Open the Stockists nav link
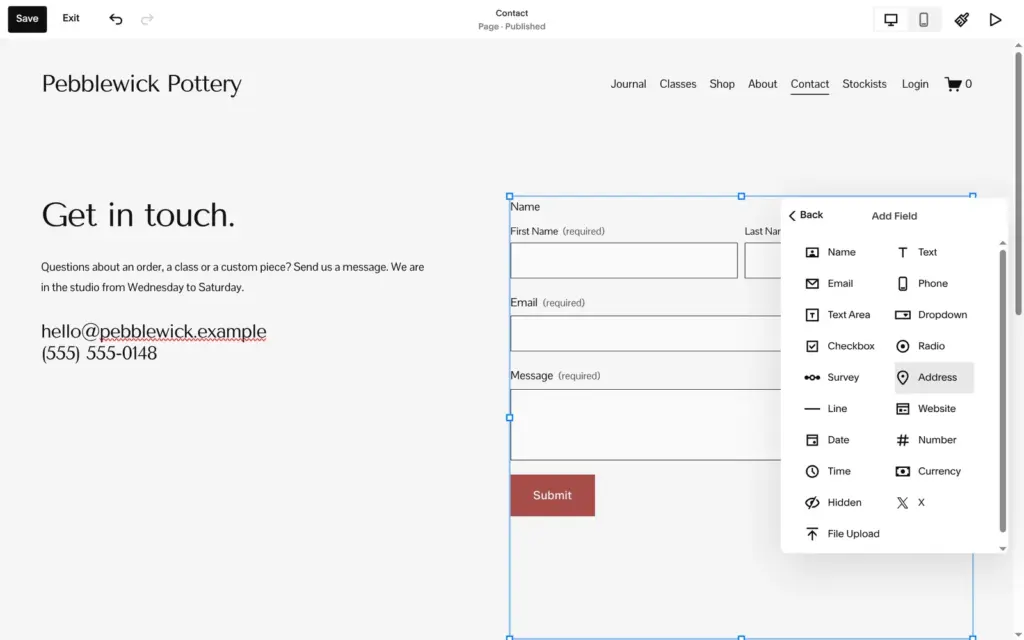1024x640 pixels. 864,84
